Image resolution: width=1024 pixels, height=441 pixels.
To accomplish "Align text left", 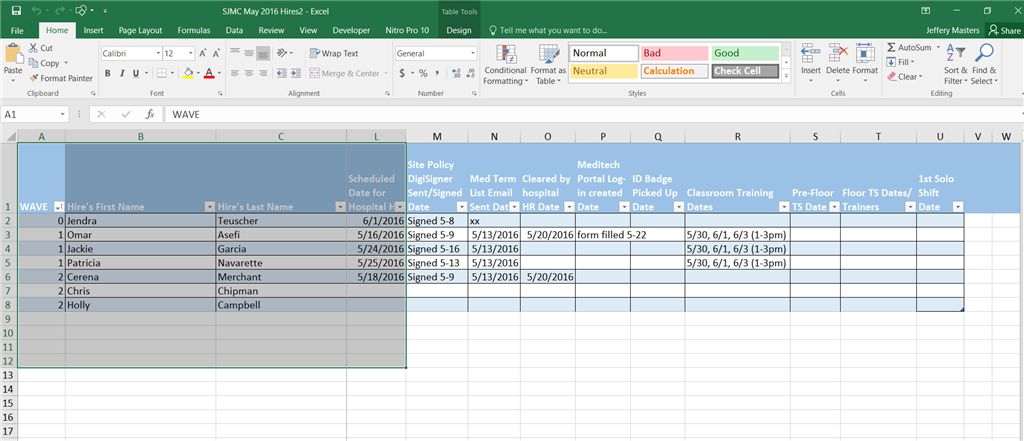I will [234, 73].
